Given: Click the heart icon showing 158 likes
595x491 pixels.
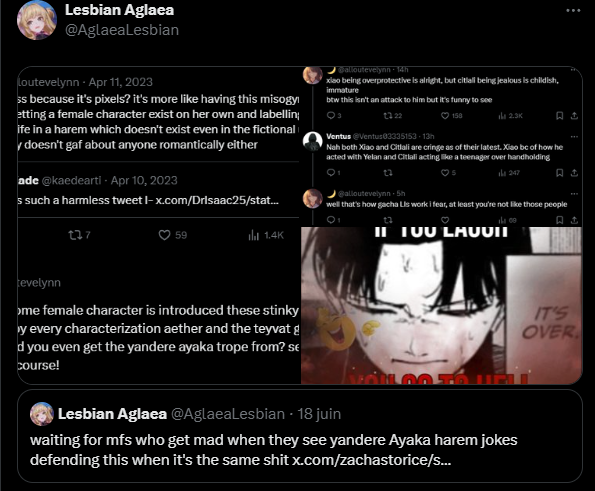Looking at the screenshot, I should (x=445, y=115).
